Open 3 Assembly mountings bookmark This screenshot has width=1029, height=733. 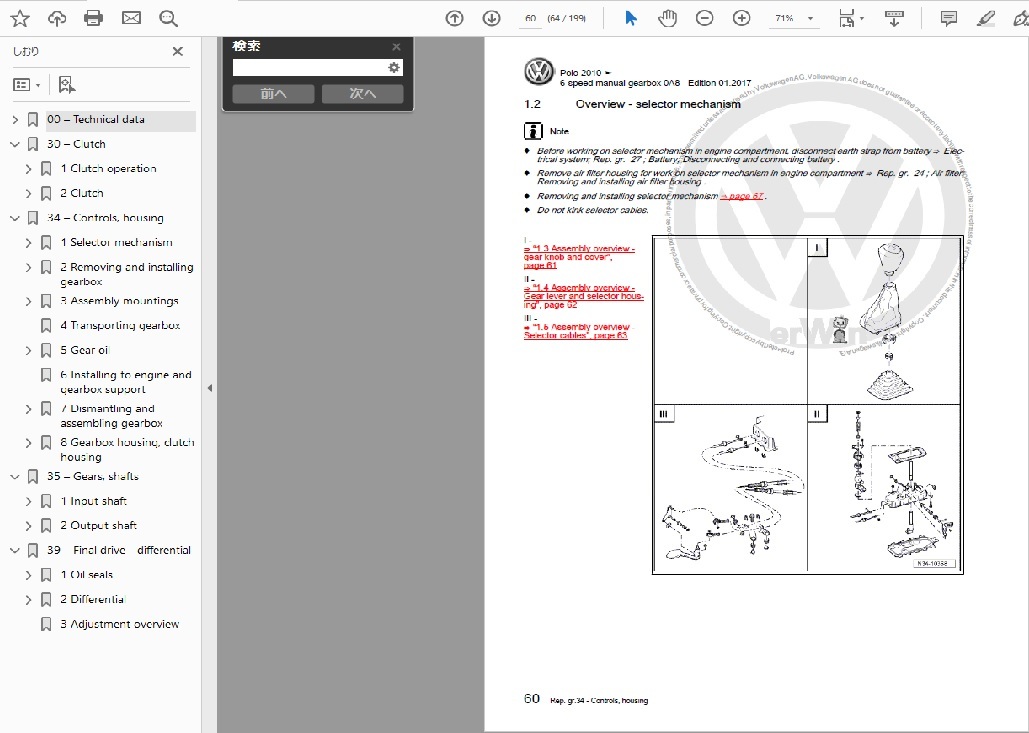(x=119, y=301)
